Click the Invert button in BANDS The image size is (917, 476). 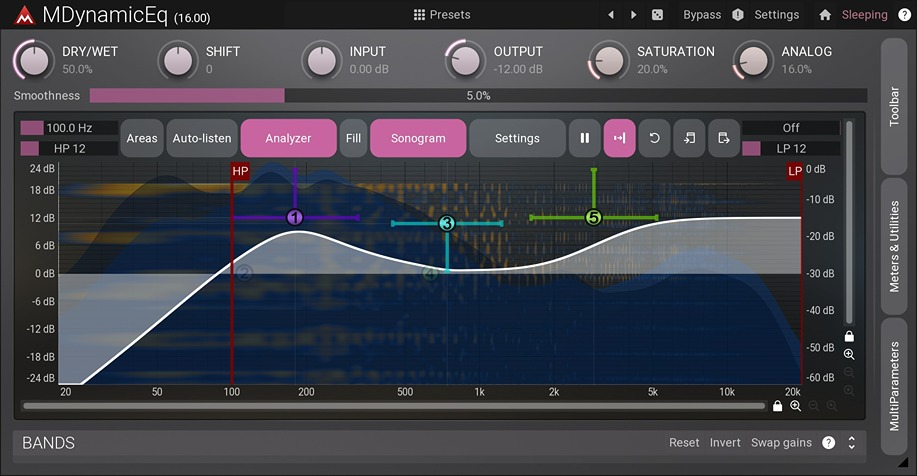pyautogui.click(x=725, y=442)
